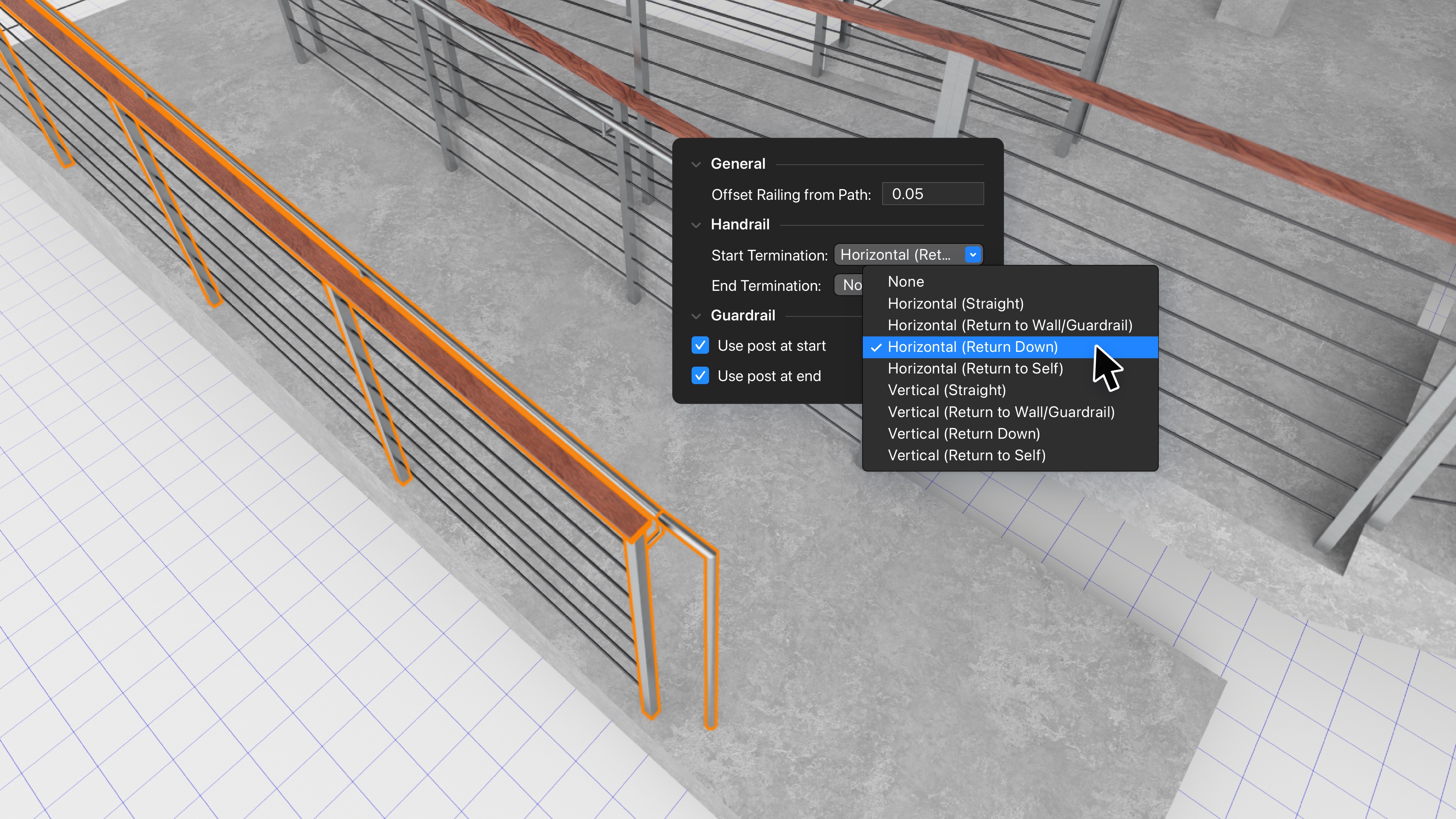
Task: Pick Horizontal (Return to Self) termination
Action: pos(975,369)
